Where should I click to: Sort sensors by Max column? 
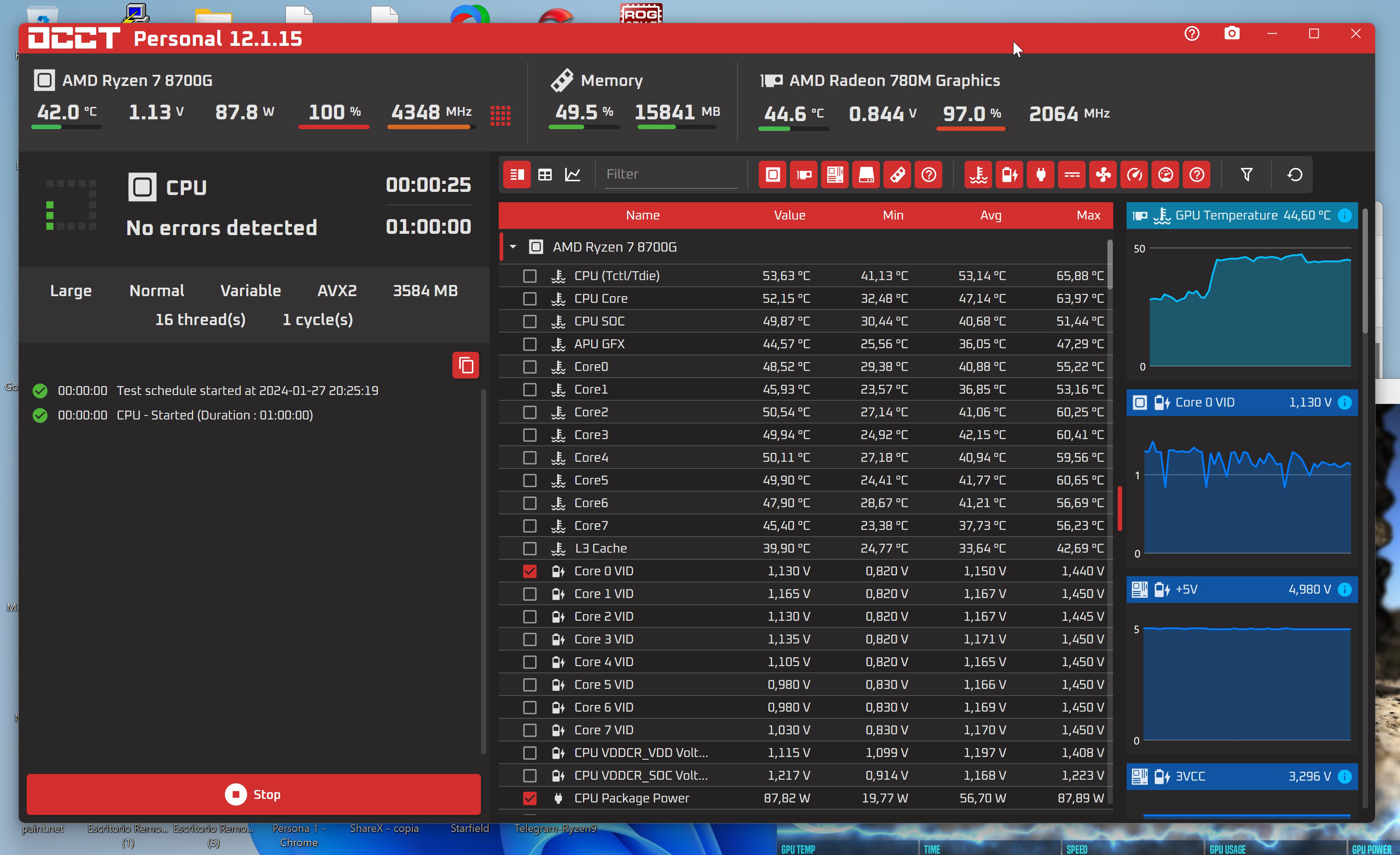coord(1088,216)
